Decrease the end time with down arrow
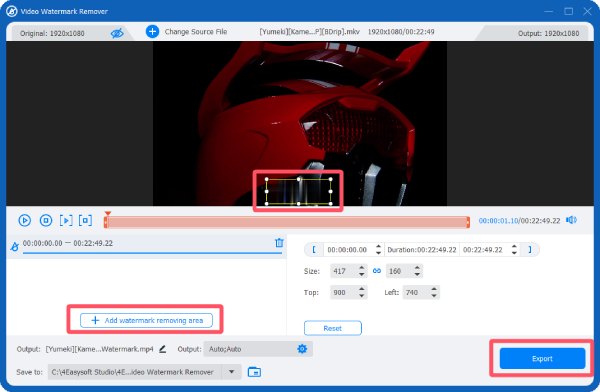This screenshot has height=392, width=600. 514,253
